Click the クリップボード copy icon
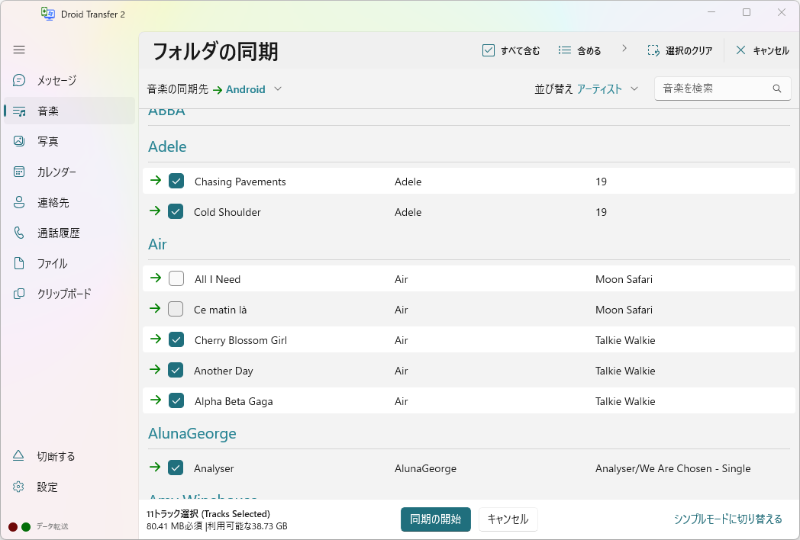 click(19, 293)
